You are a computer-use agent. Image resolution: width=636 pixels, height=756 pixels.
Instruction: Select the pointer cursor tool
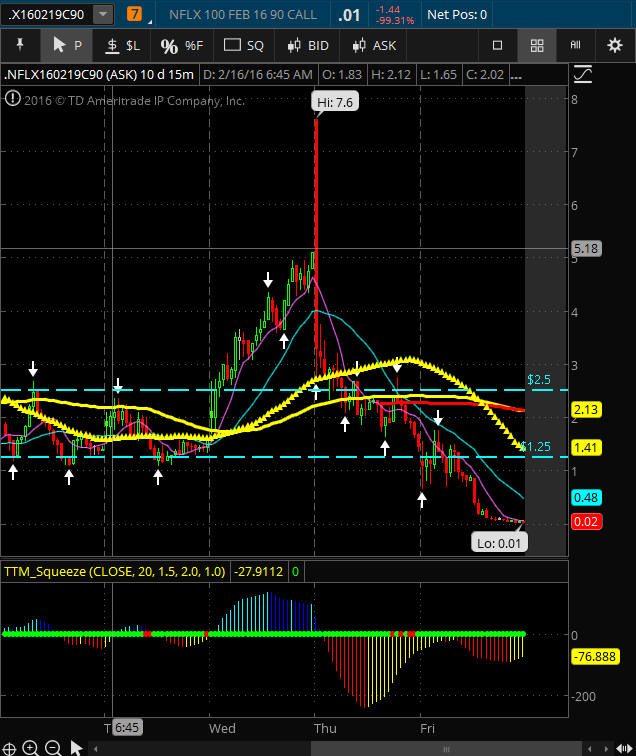pos(67,45)
